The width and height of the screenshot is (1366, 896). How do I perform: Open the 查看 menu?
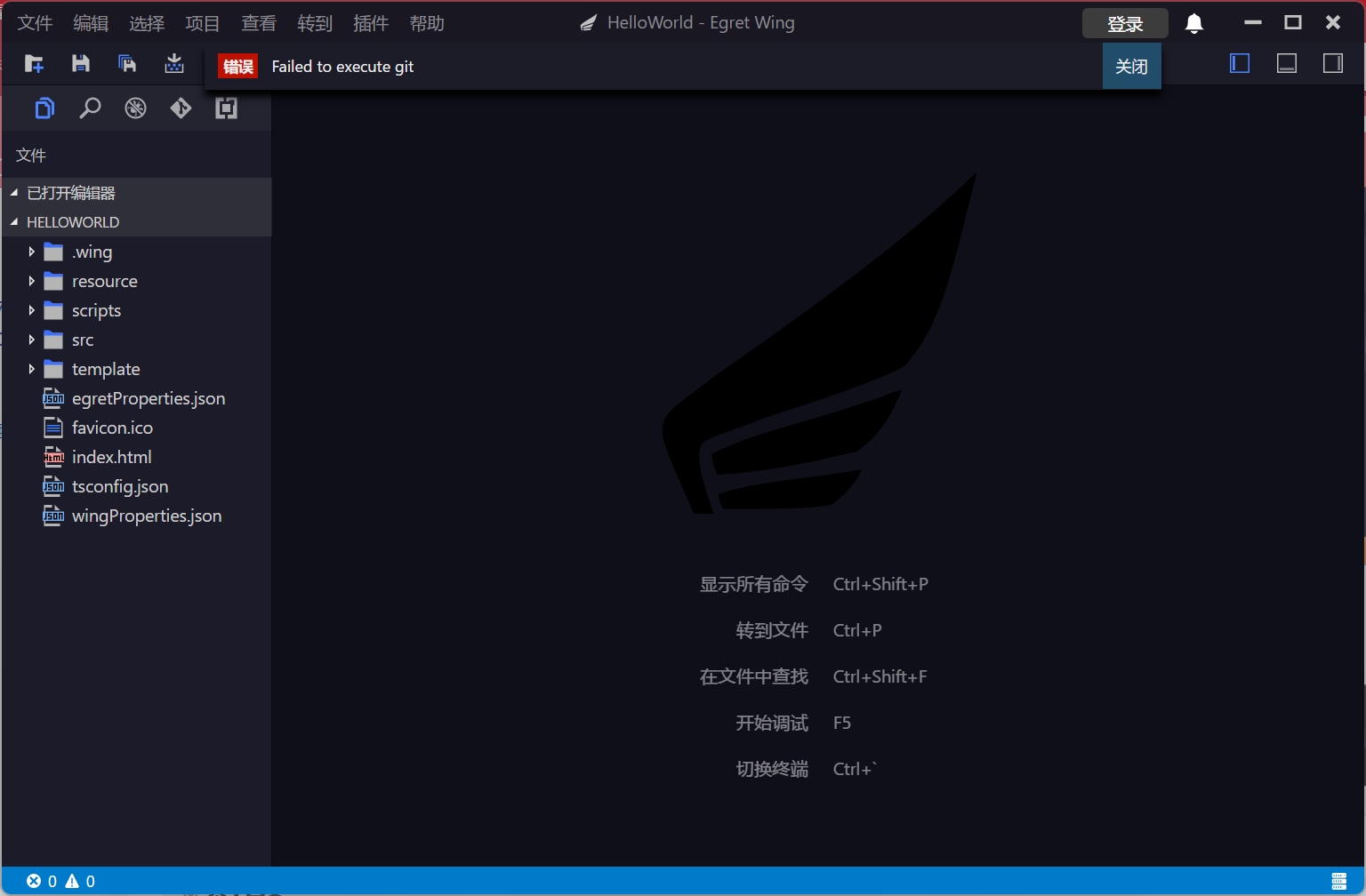coord(259,23)
